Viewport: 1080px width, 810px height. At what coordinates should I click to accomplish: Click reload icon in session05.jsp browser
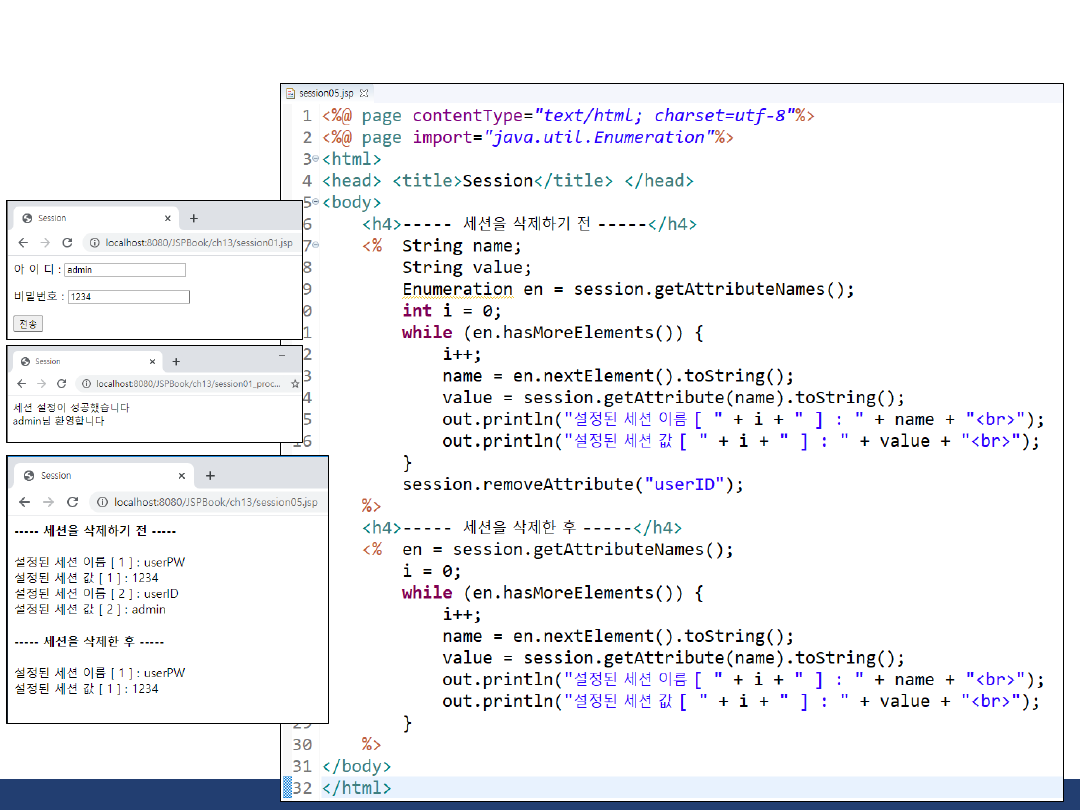click(x=72, y=502)
